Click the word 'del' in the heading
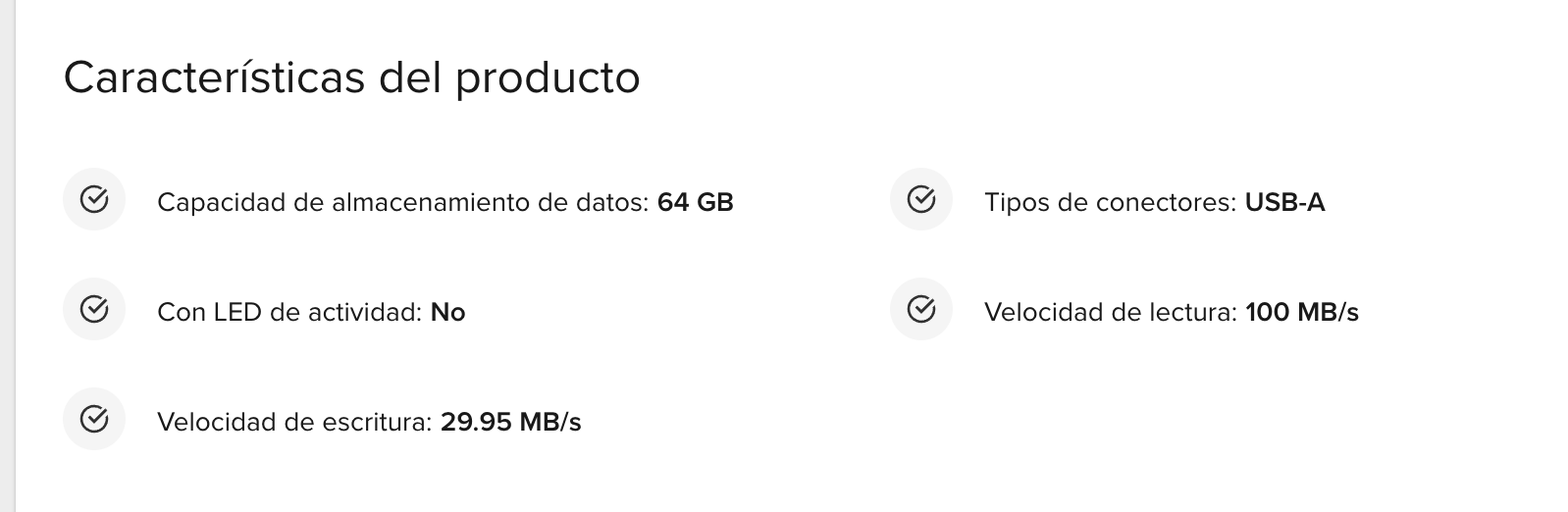 point(411,77)
